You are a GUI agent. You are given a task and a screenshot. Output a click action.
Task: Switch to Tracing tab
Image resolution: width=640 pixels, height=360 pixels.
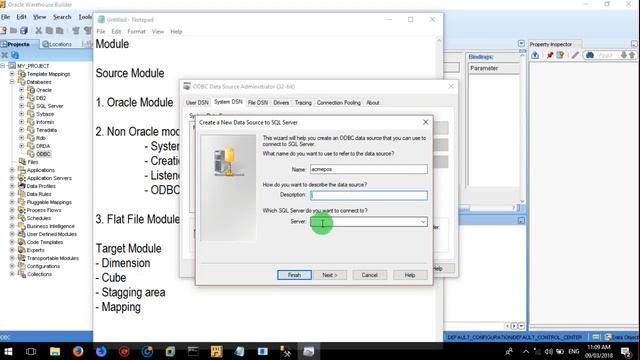pos(303,102)
